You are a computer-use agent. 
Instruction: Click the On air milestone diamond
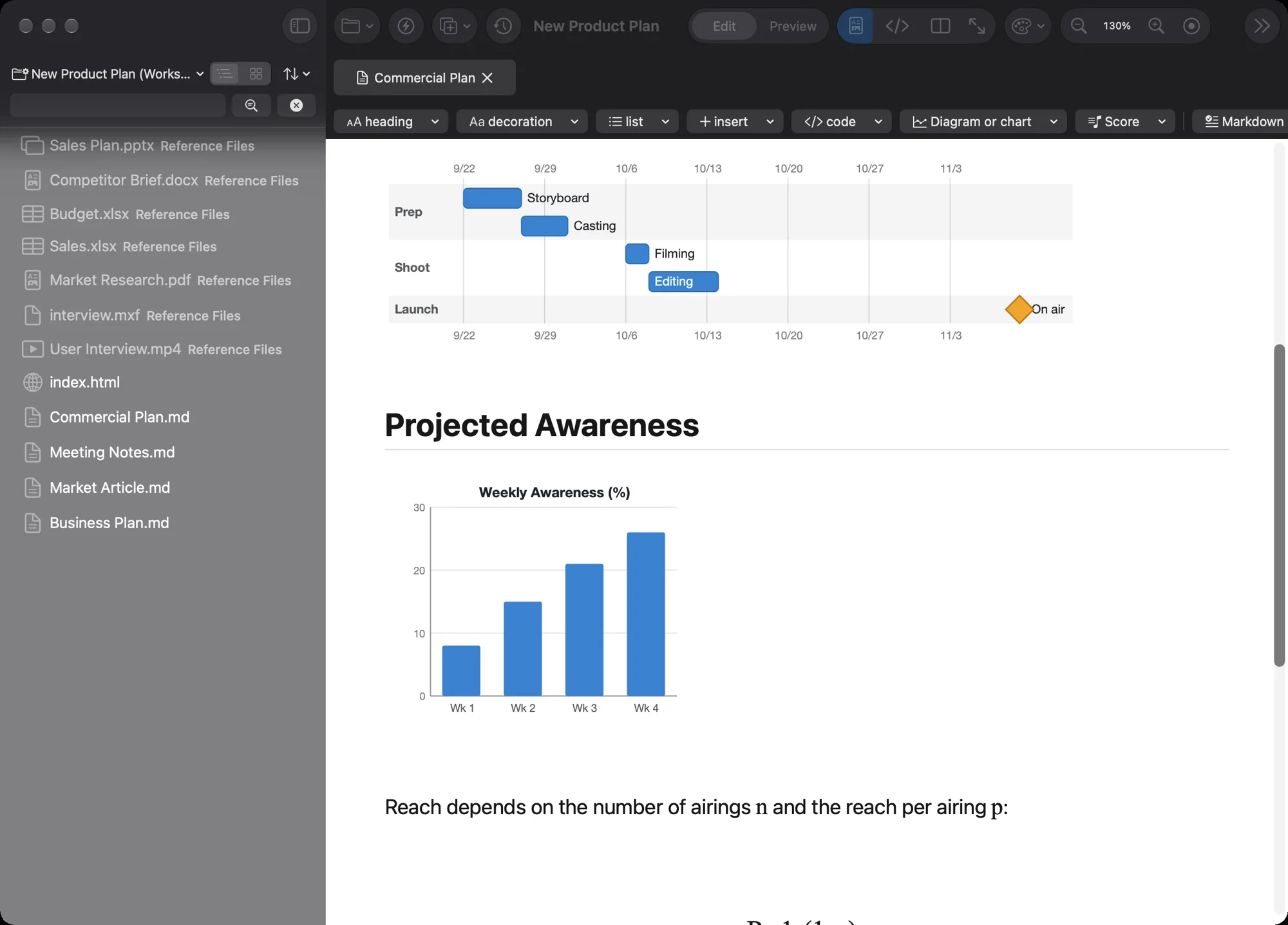pos(1019,309)
